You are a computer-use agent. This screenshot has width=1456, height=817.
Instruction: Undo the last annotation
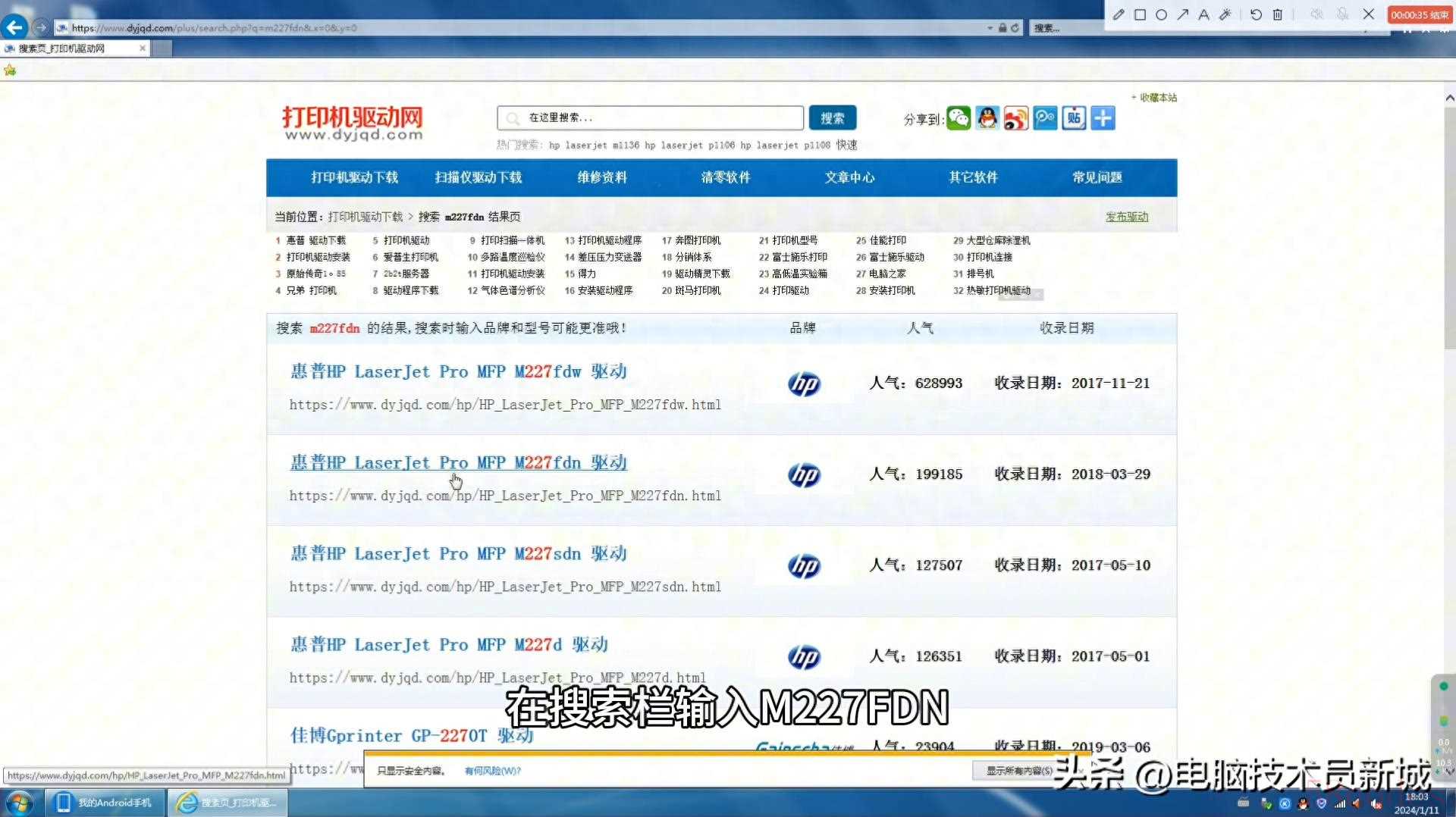1256,14
